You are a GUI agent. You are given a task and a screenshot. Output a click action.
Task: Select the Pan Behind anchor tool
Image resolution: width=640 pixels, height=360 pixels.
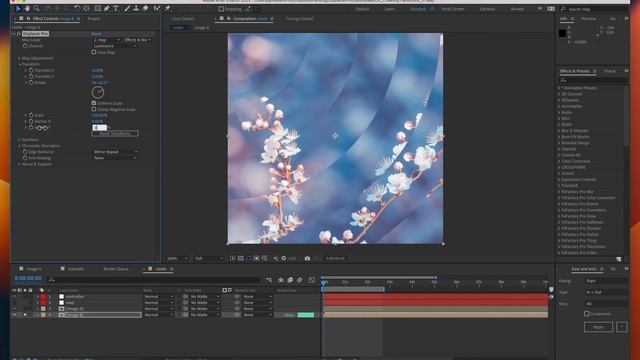click(86, 9)
